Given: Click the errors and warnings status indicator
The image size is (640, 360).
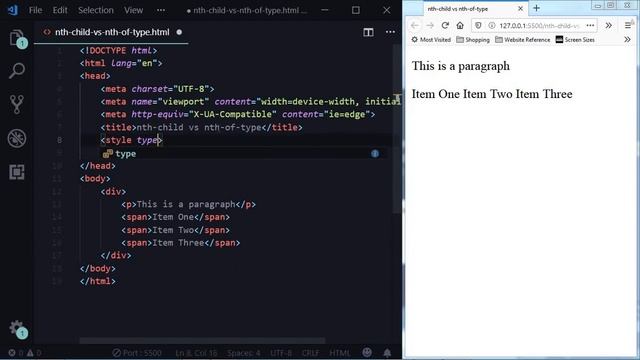Looking at the screenshot, I should (25, 353).
